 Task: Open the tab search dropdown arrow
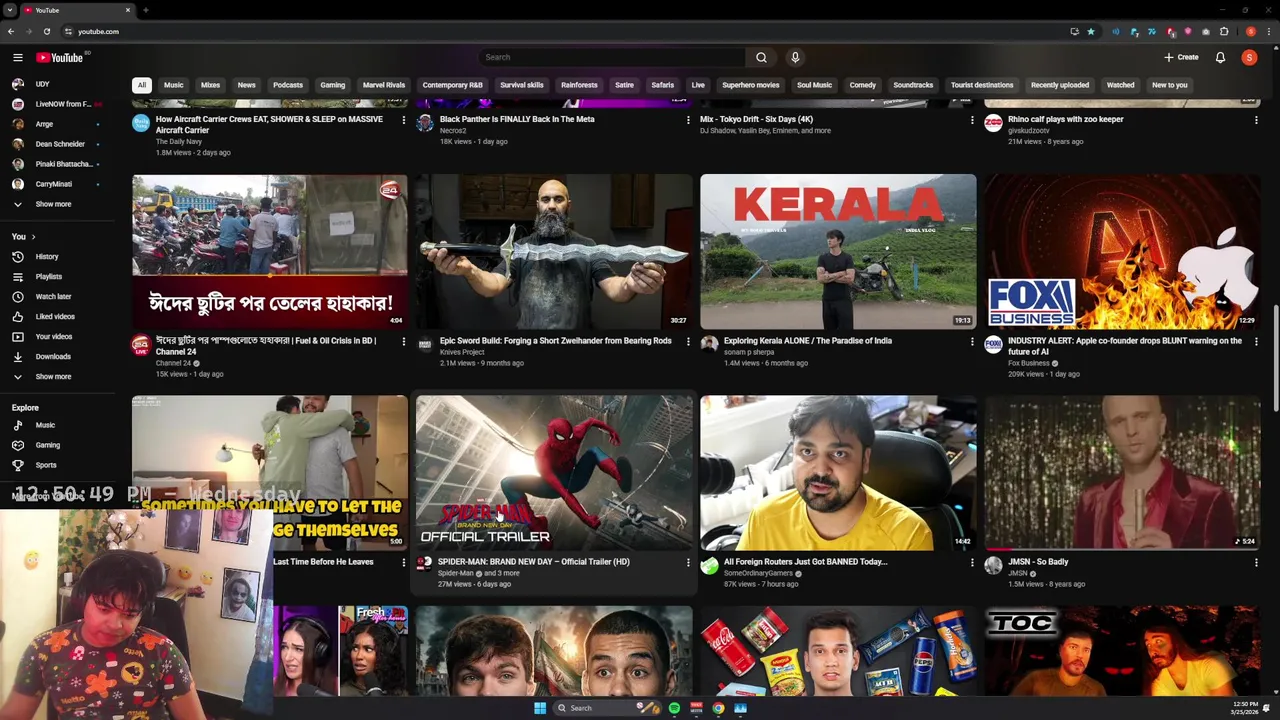(x=9, y=10)
